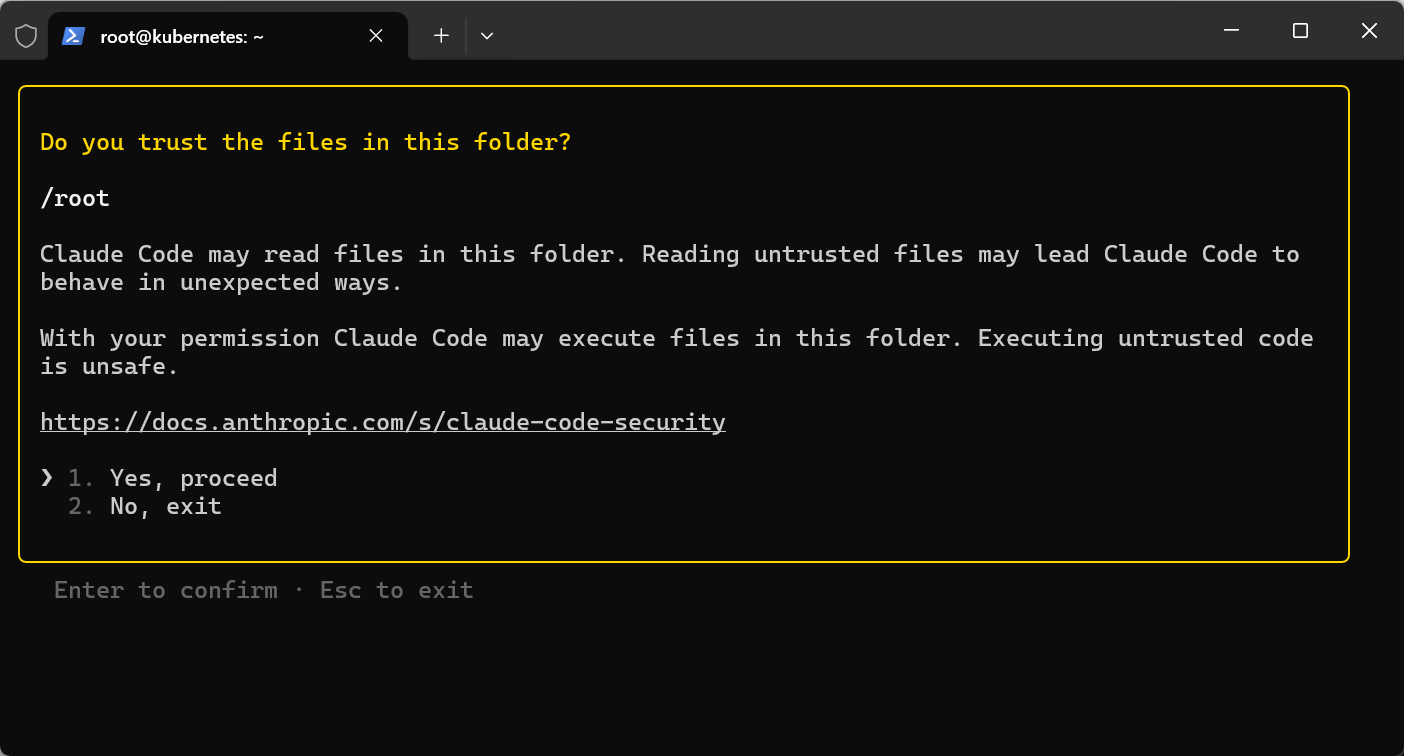Minimize the terminal window
Image resolution: width=1404 pixels, height=756 pixels.
coord(1232,31)
